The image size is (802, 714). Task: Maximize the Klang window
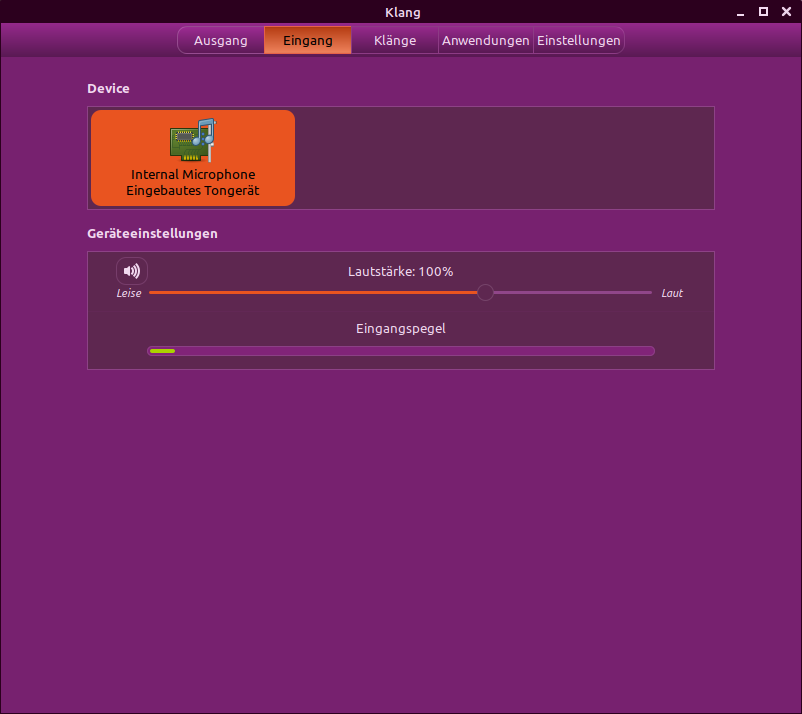[763, 12]
